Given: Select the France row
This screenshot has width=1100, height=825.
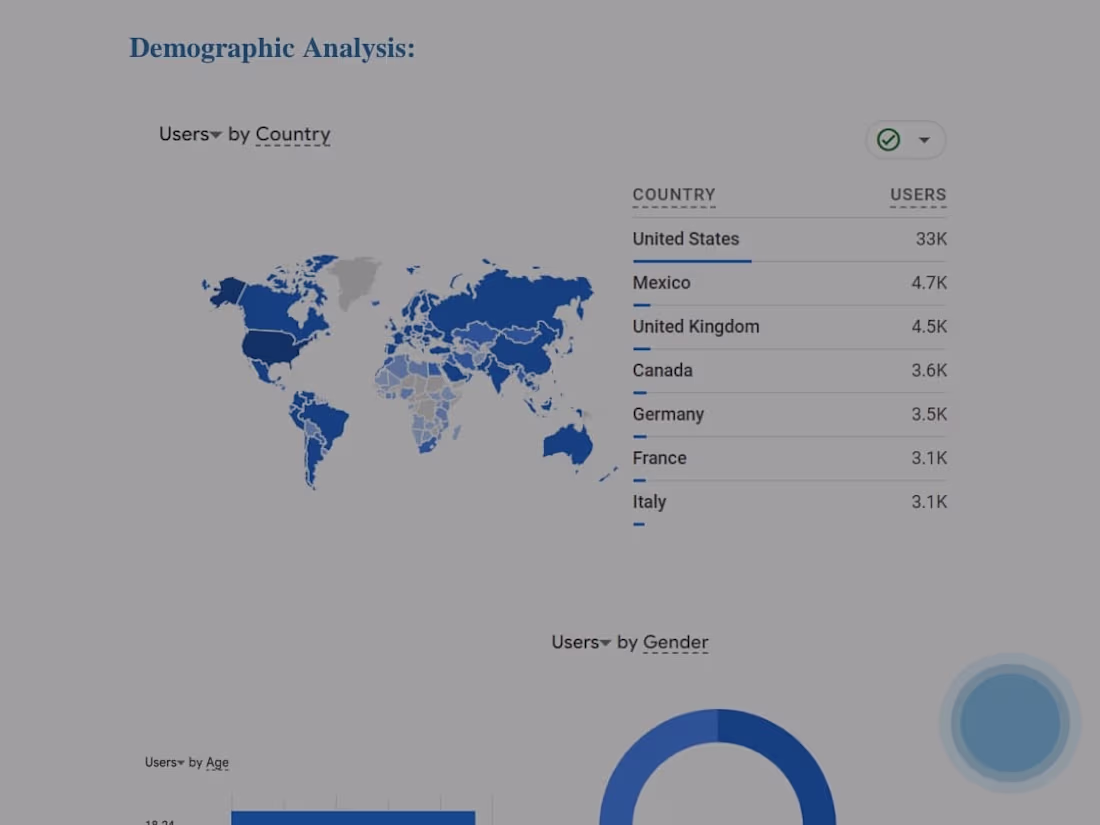Looking at the screenshot, I should click(790, 459).
